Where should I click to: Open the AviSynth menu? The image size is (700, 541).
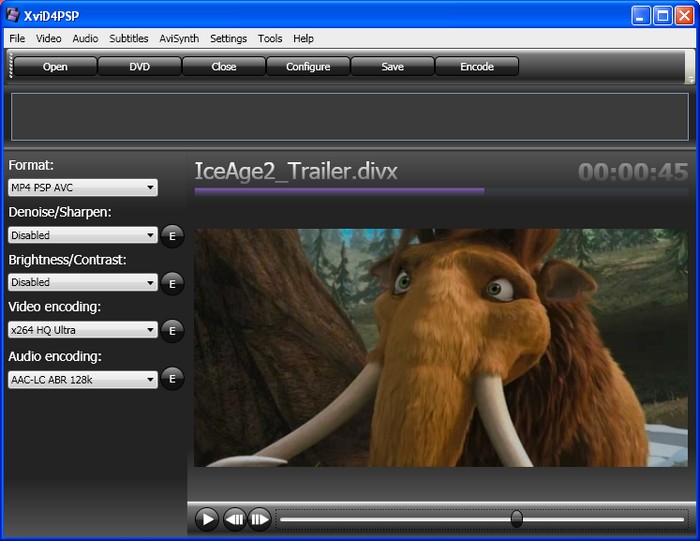pyautogui.click(x=179, y=38)
